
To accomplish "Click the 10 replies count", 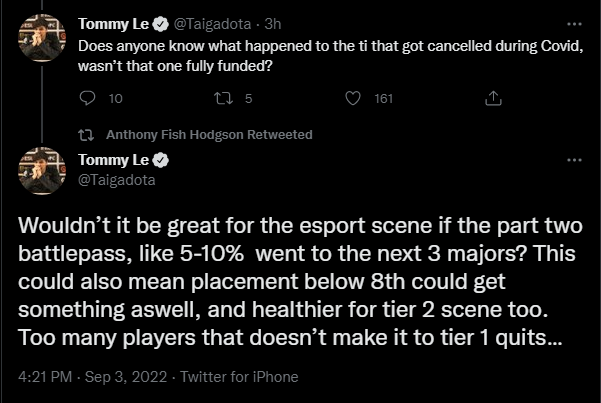I will click(x=114, y=98).
